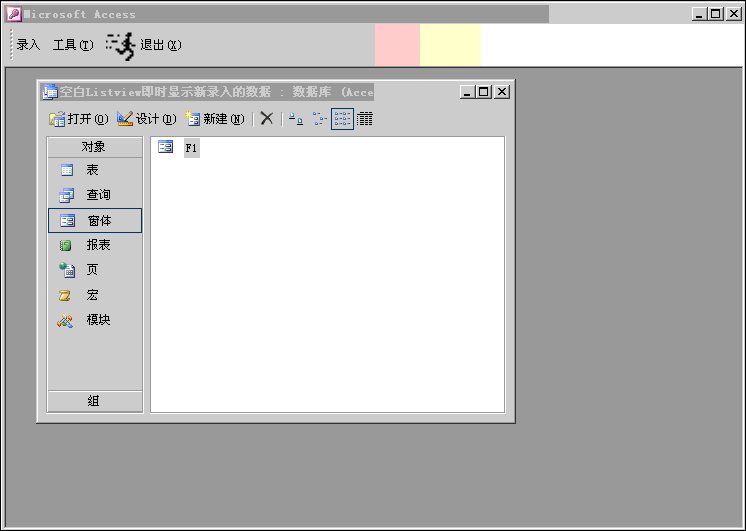This screenshot has height=531, width=746.
Task: Click the running figure exit icon
Action: [x=121, y=46]
